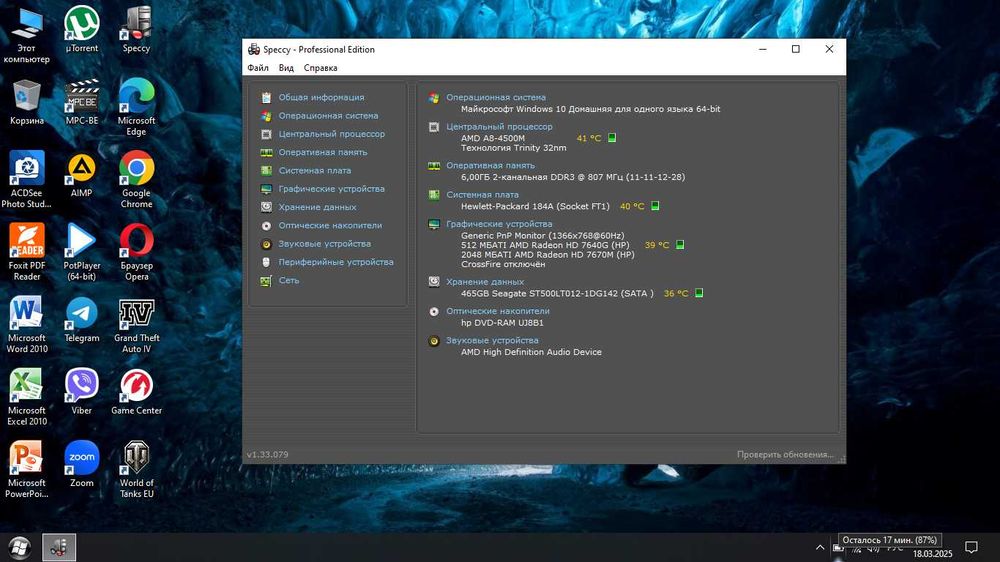Image resolution: width=1000 pixels, height=562 pixels.
Task: Select the Zoom desktop icon
Action: (82, 465)
